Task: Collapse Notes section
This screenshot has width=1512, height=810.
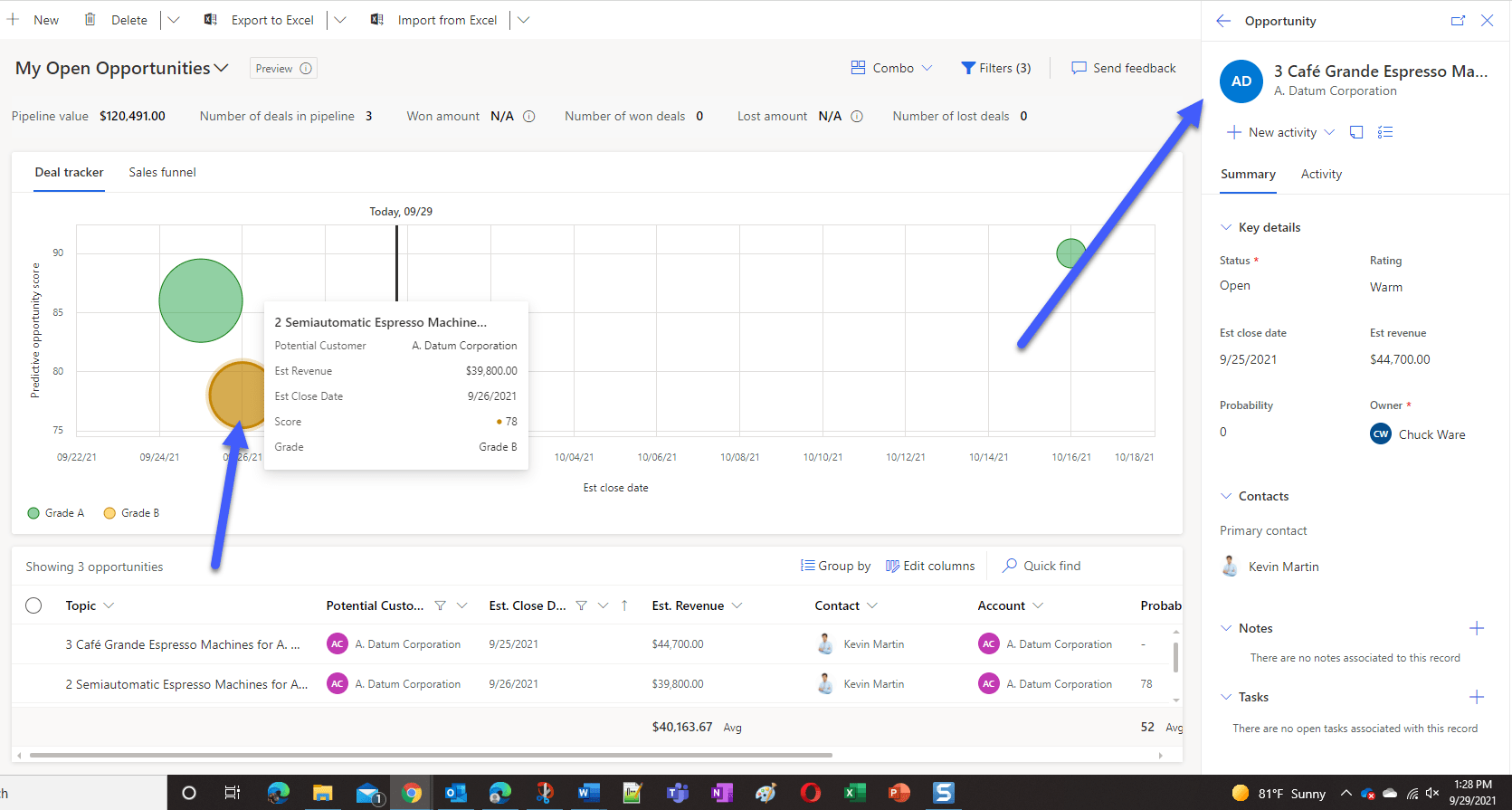Action: point(1226,628)
